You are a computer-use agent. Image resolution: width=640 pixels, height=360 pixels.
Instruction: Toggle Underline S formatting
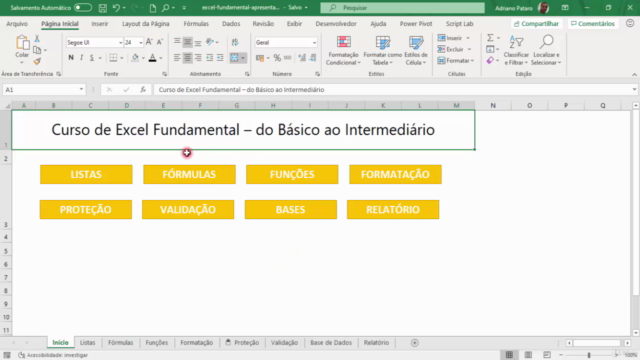click(92, 58)
